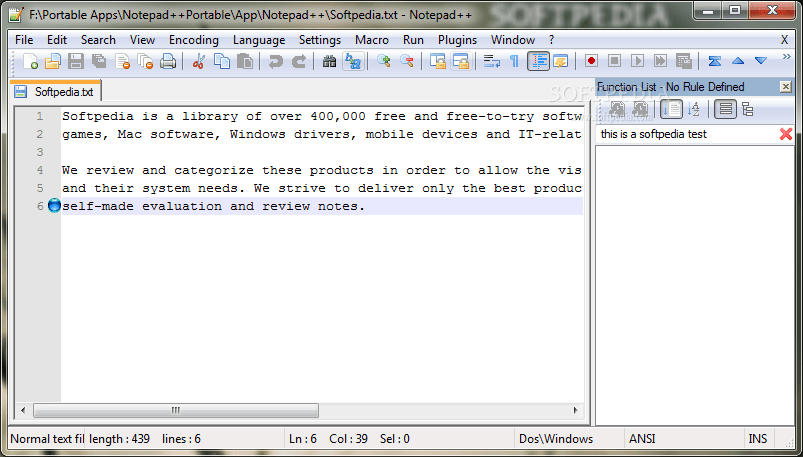
Task: Click the Open file folder icon
Action: click(x=52, y=61)
